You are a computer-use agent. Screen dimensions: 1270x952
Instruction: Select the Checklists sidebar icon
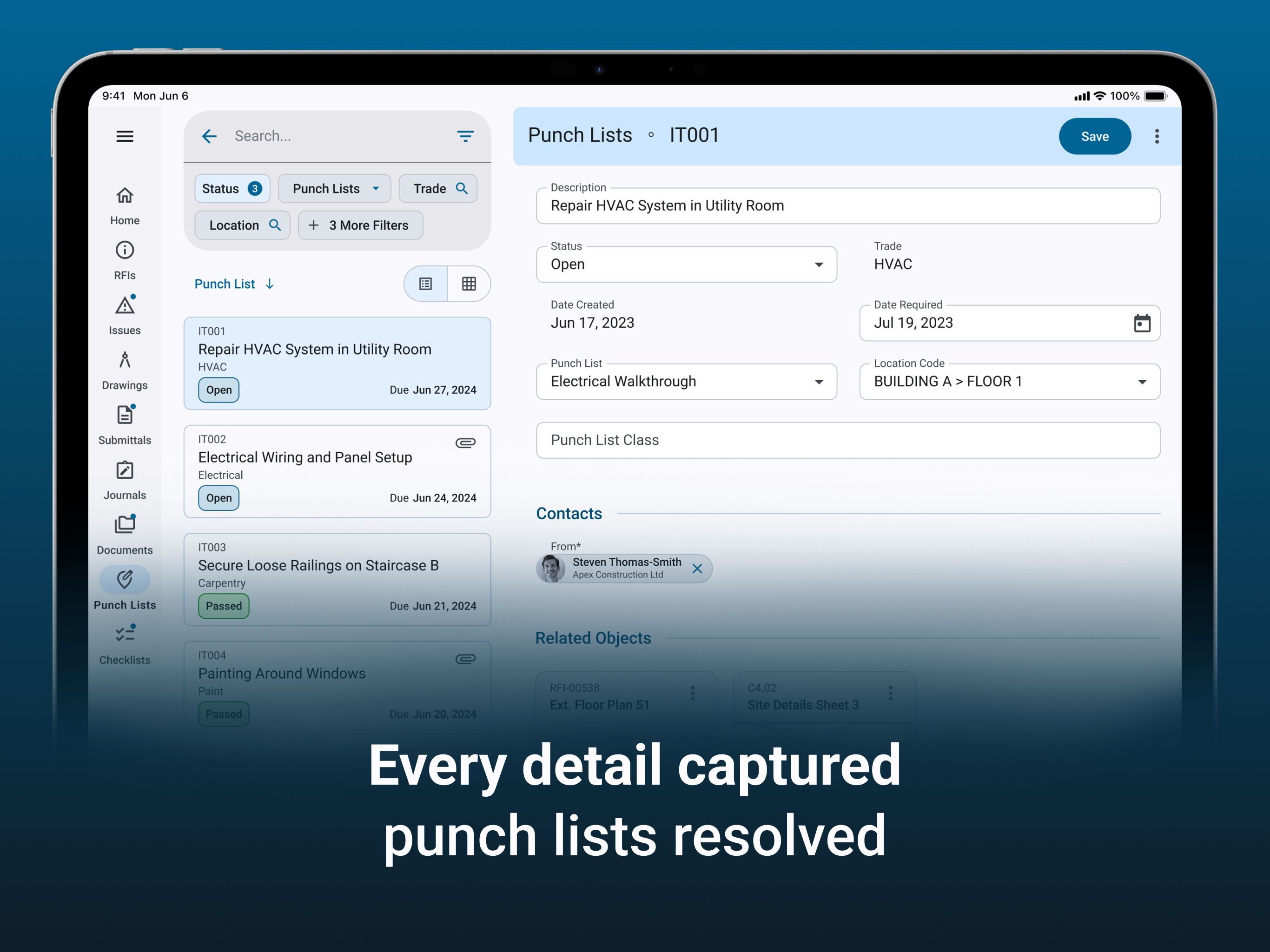pyautogui.click(x=124, y=633)
